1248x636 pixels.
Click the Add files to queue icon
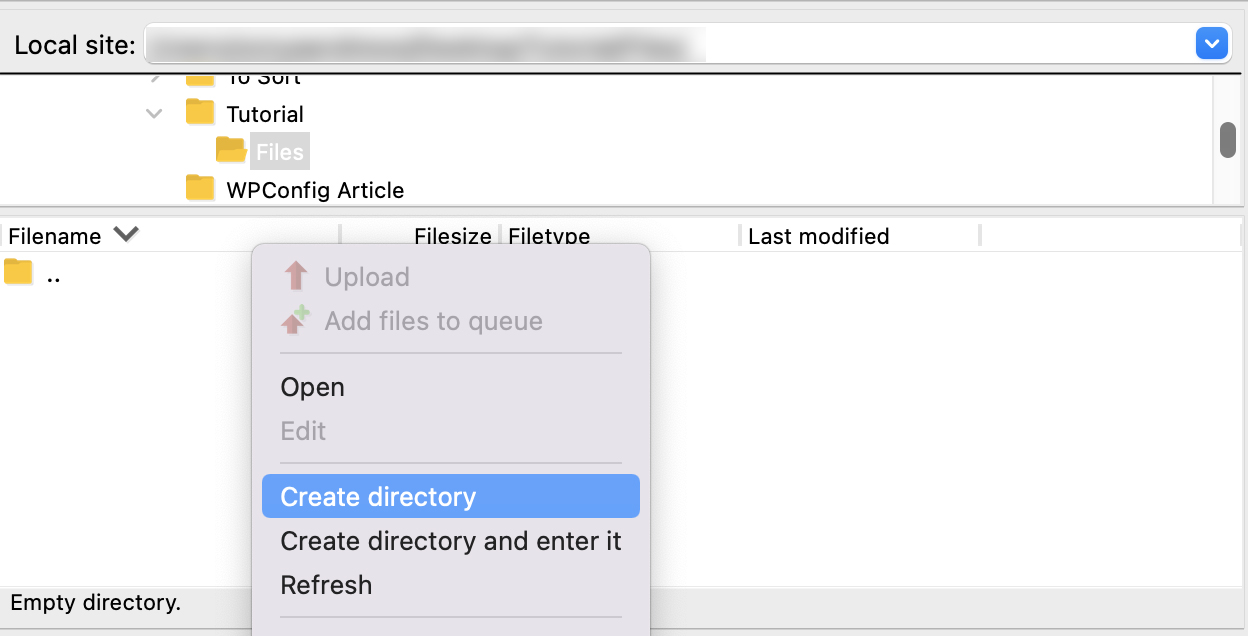click(296, 321)
